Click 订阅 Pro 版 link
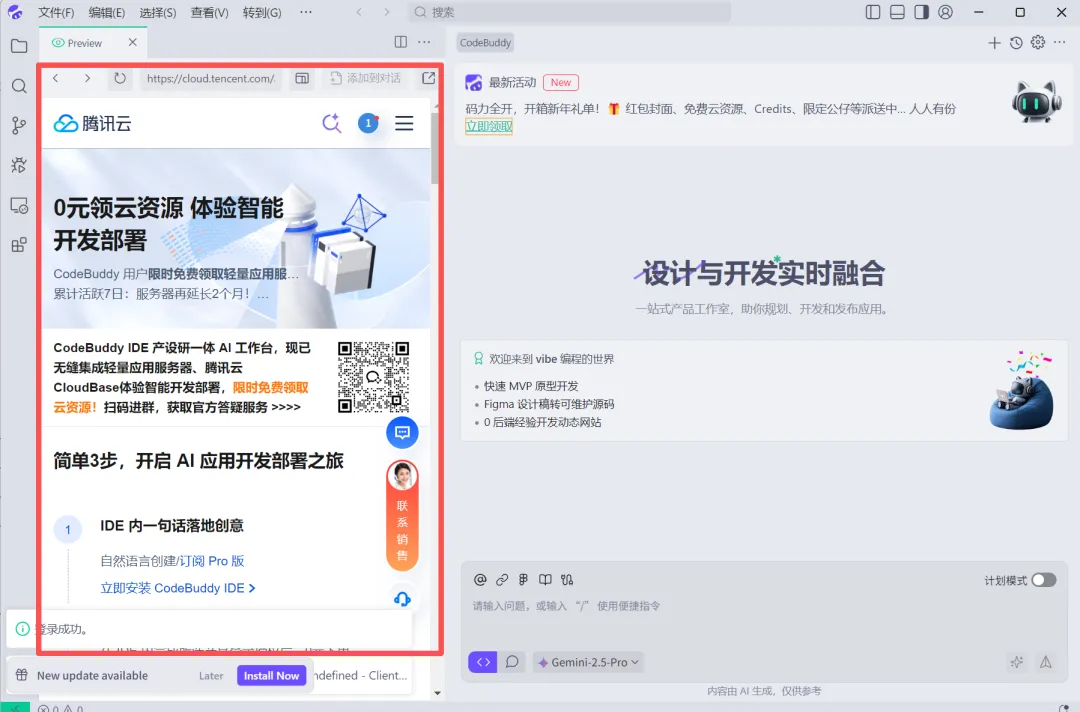 tap(212, 561)
